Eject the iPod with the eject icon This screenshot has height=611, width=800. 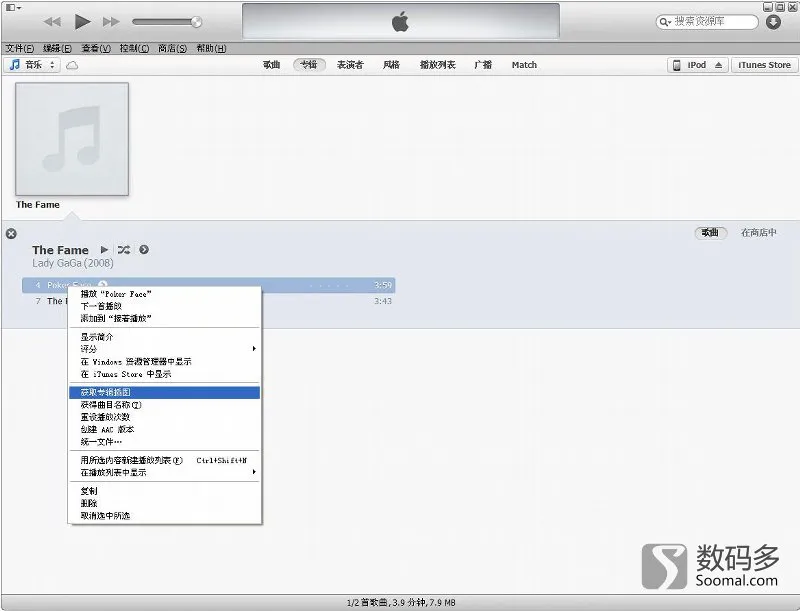pyautogui.click(x=718, y=65)
